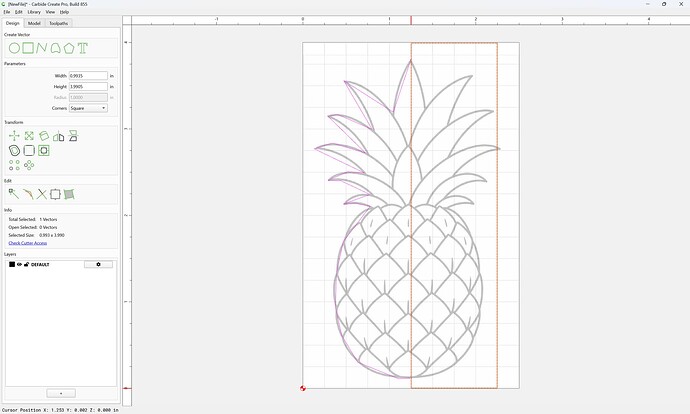Open the Library menu
The height and width of the screenshot is (414, 690).
pos(34,12)
